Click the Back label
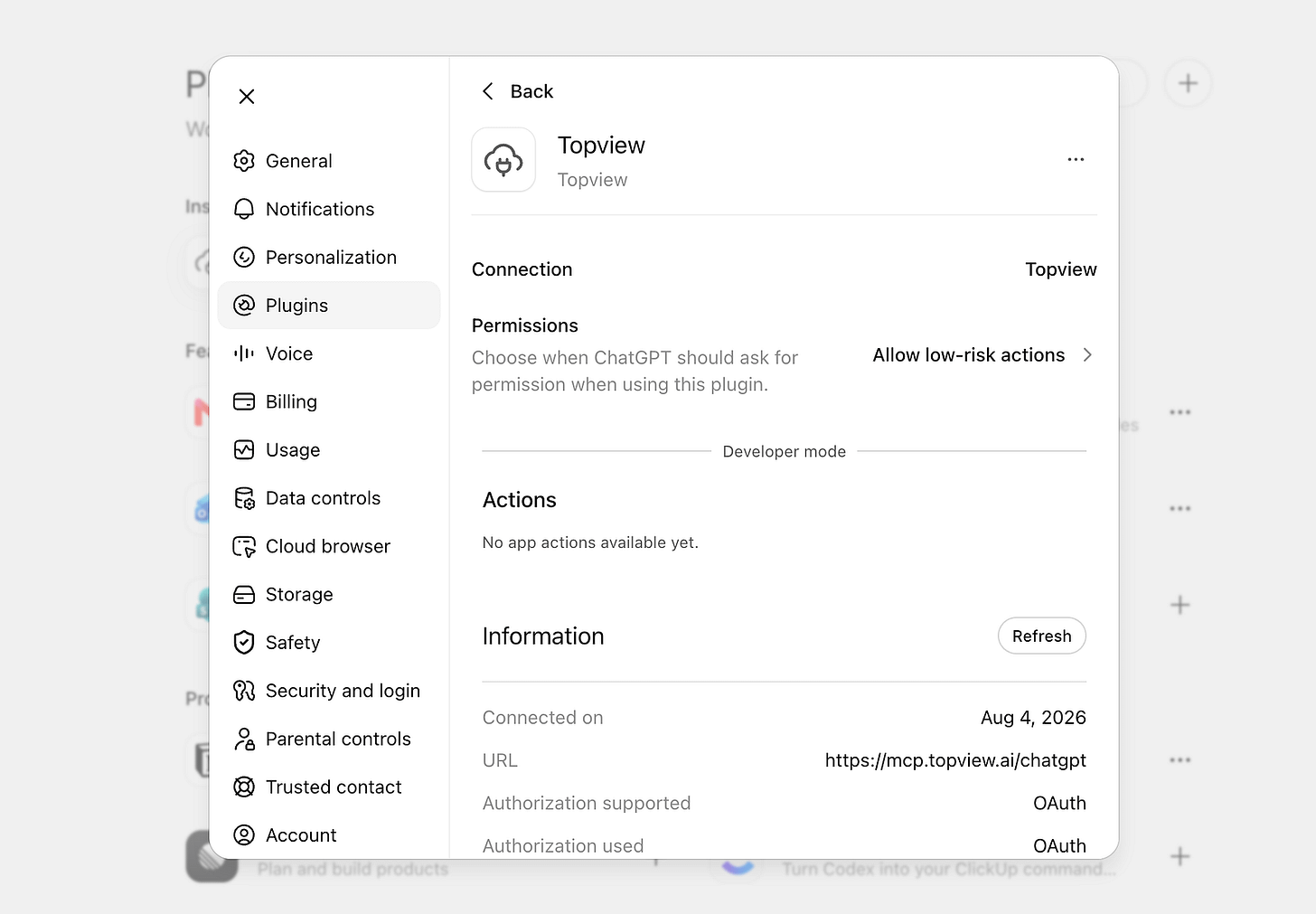 click(x=531, y=91)
